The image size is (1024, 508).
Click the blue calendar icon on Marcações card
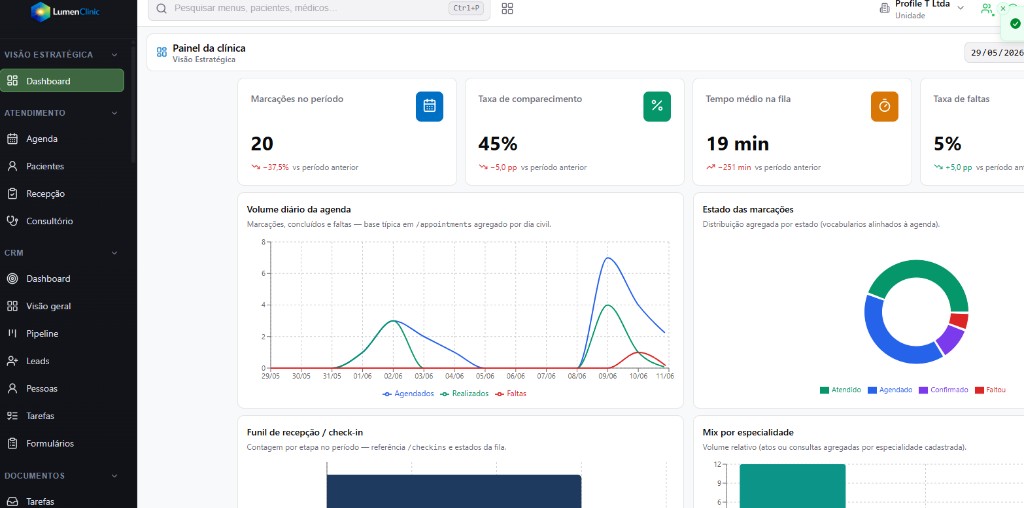point(429,106)
